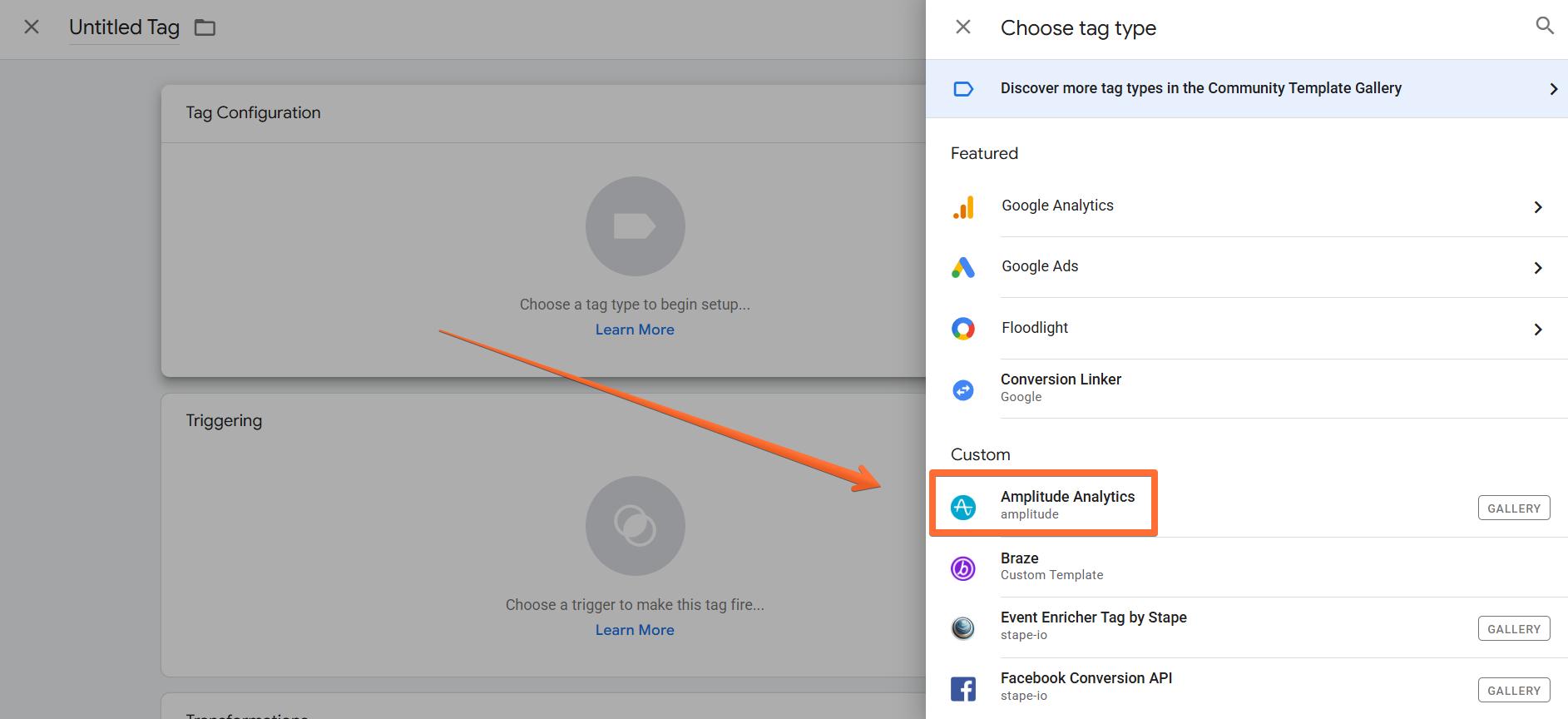Viewport: 1568px width, 719px height.
Task: Edit the Untitled Tag name field
Action: pyautogui.click(x=124, y=27)
